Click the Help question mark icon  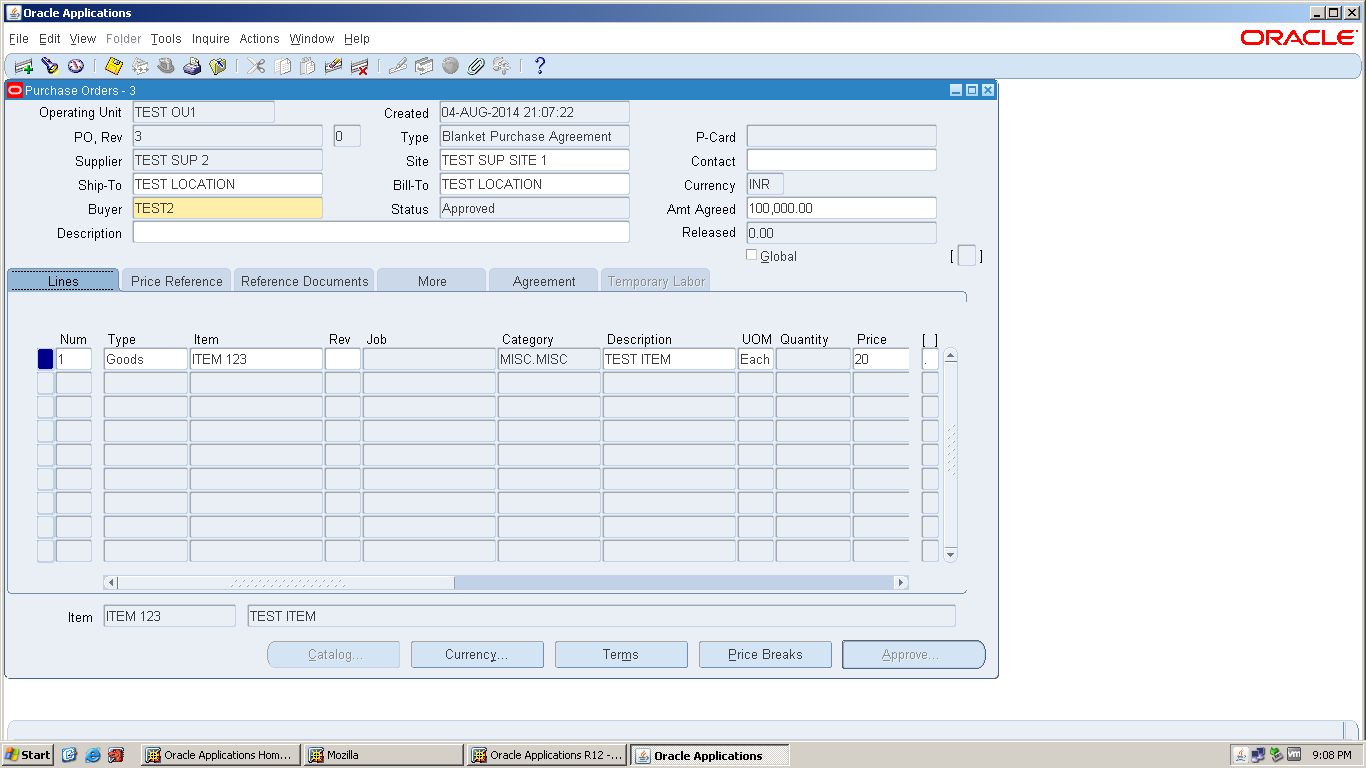pos(539,65)
